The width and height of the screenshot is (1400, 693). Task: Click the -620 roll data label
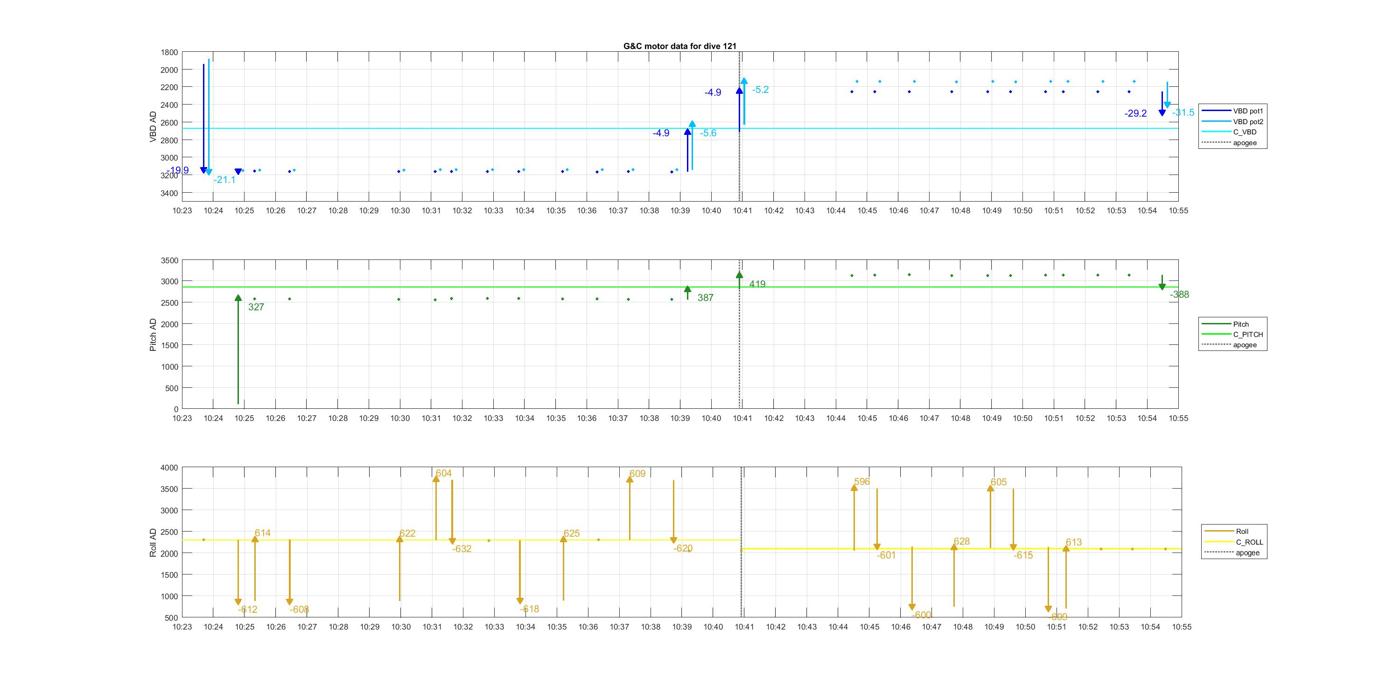click(683, 549)
